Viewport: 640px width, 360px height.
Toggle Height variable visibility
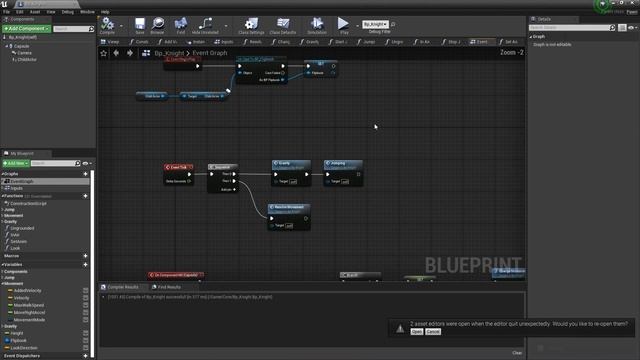click(86, 333)
